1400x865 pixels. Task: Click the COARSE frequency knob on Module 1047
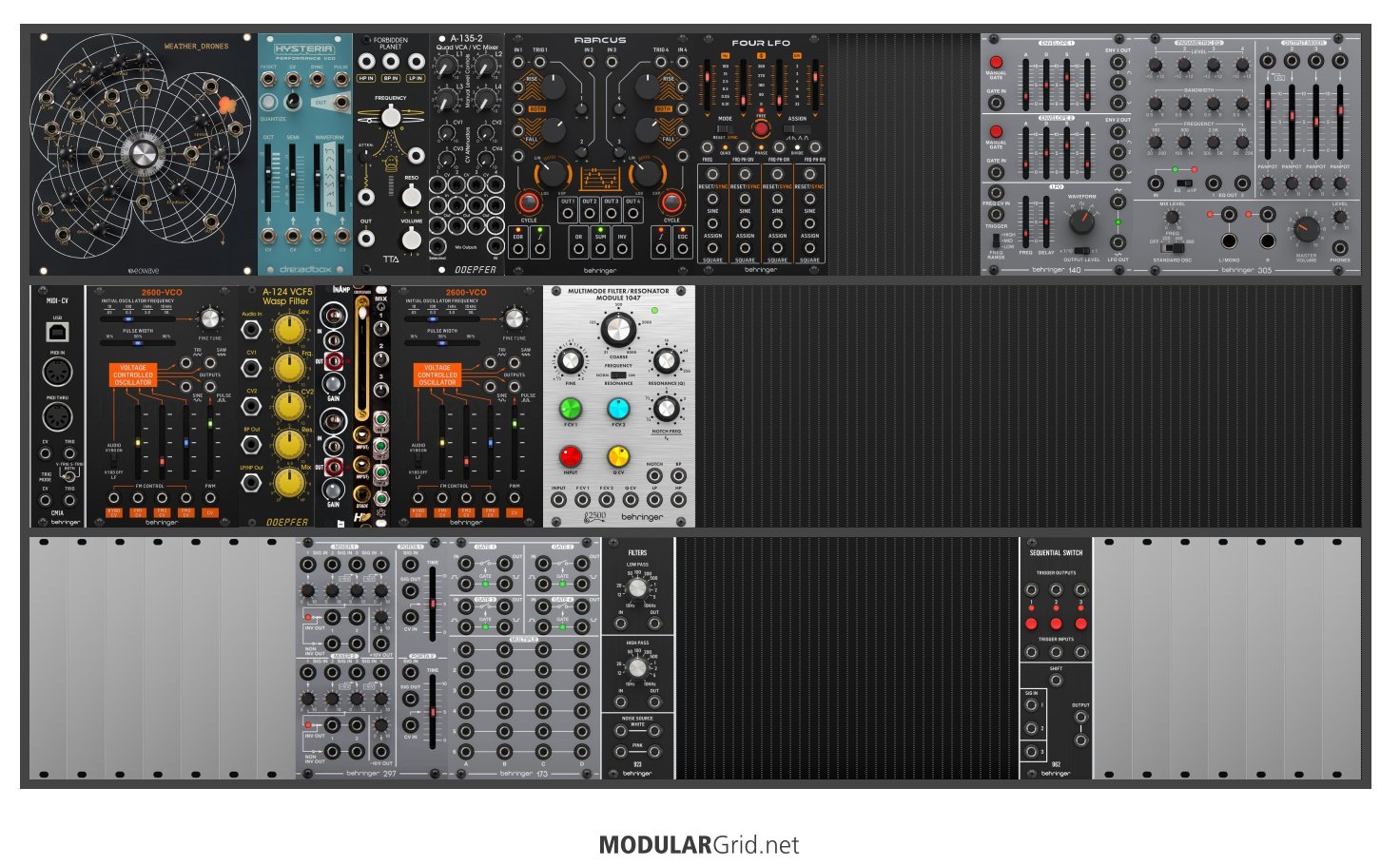tap(618, 330)
